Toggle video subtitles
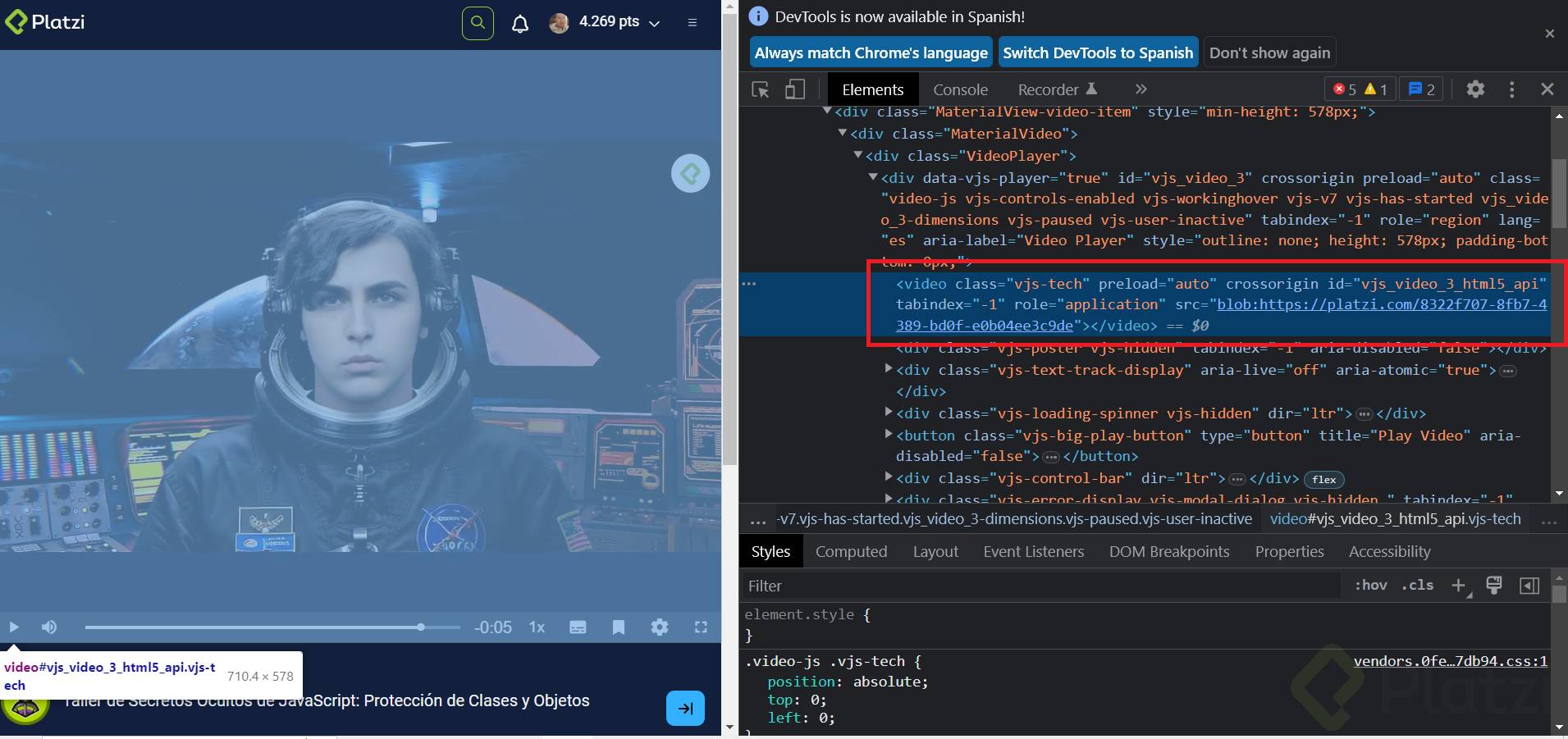 pos(578,627)
